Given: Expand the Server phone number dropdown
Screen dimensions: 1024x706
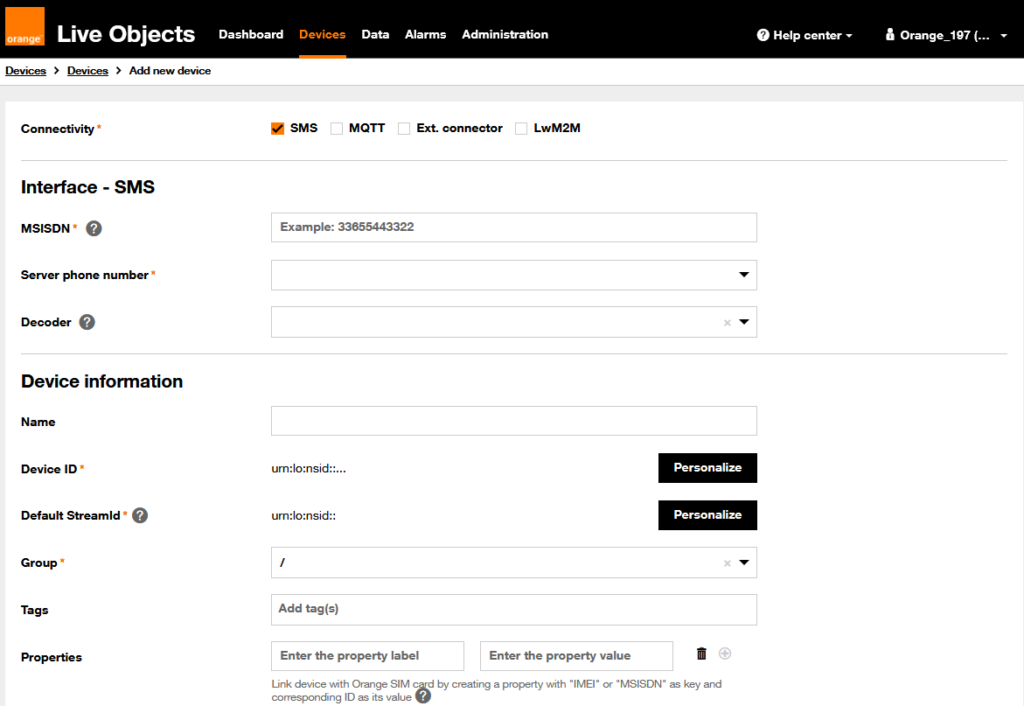Looking at the screenshot, I should tap(743, 275).
